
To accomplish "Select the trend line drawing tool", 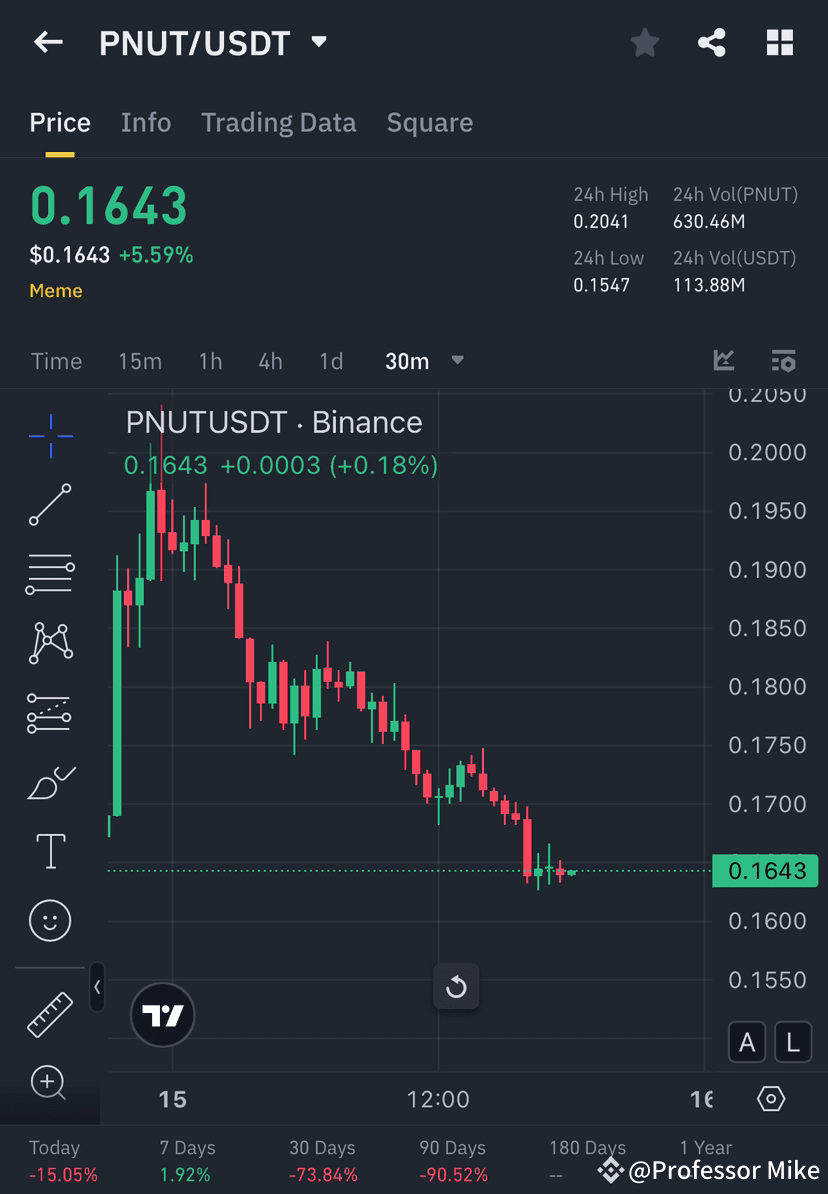I will (x=50, y=505).
